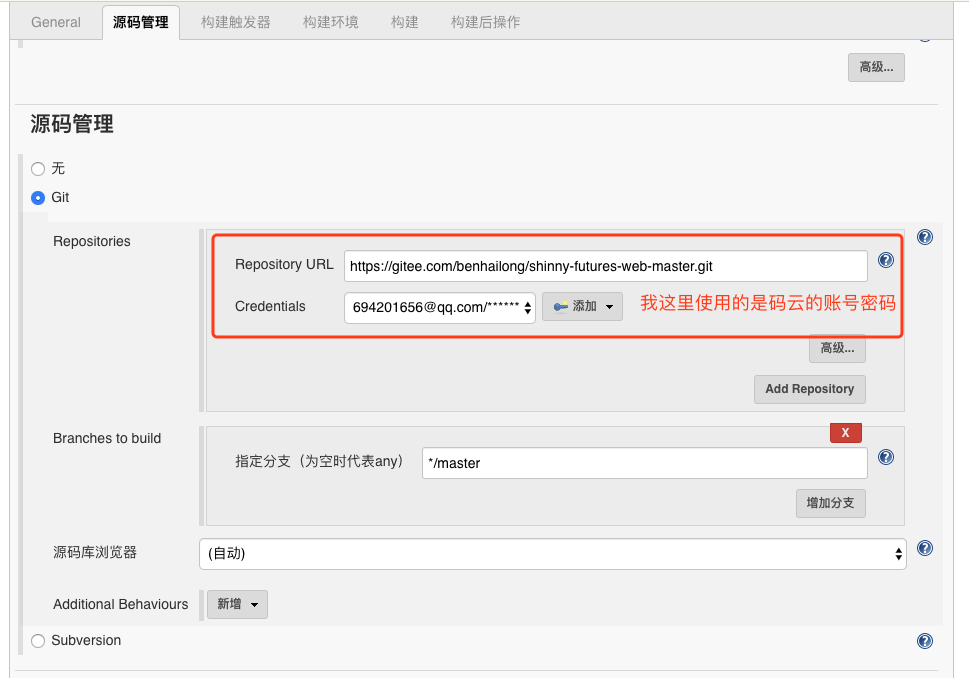Click top 高级... button above 源码管理

pos(876,67)
